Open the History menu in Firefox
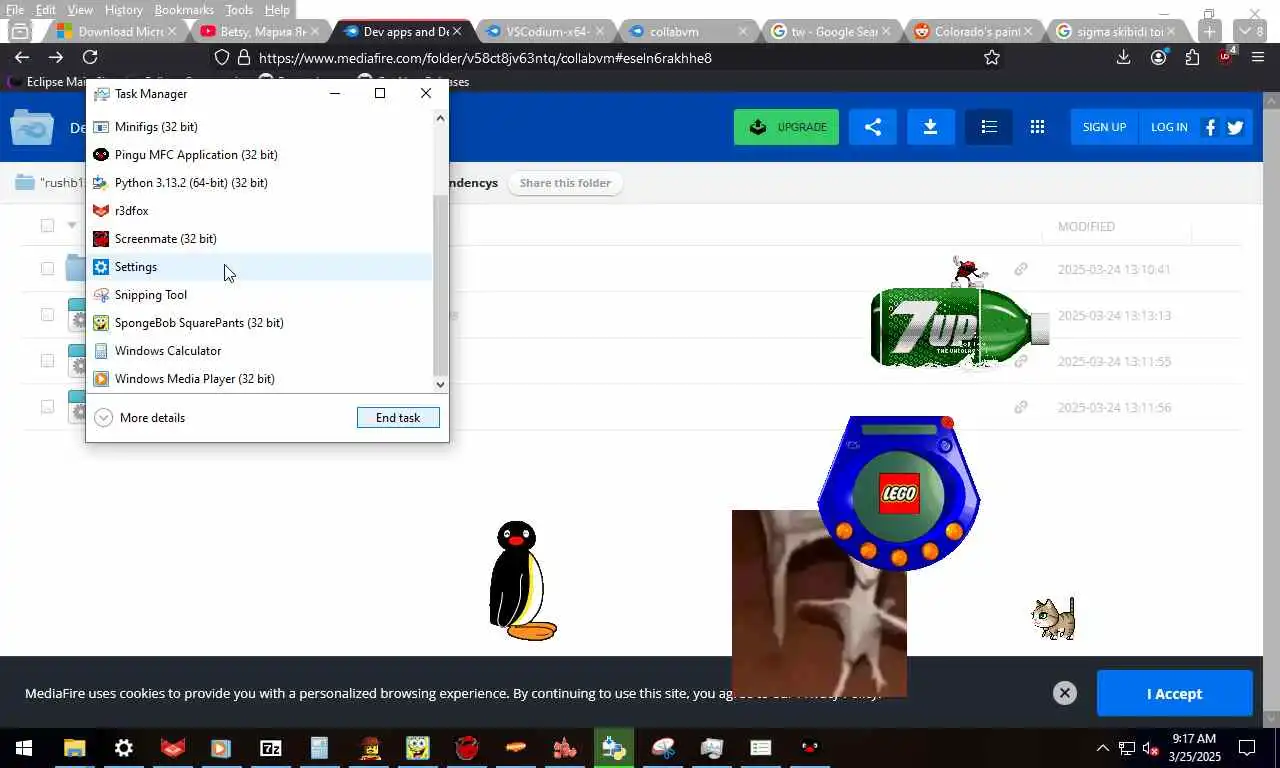 click(x=123, y=9)
